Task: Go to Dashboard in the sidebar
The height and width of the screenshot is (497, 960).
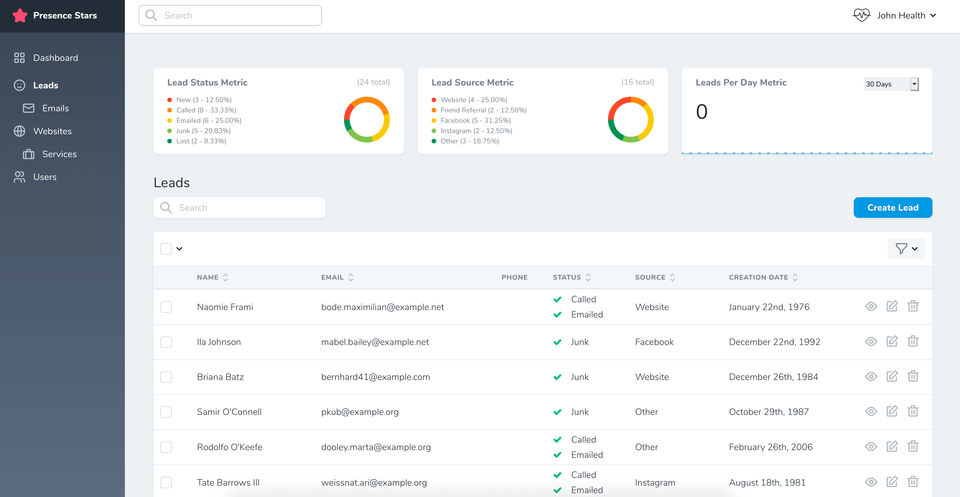Action: (x=55, y=58)
